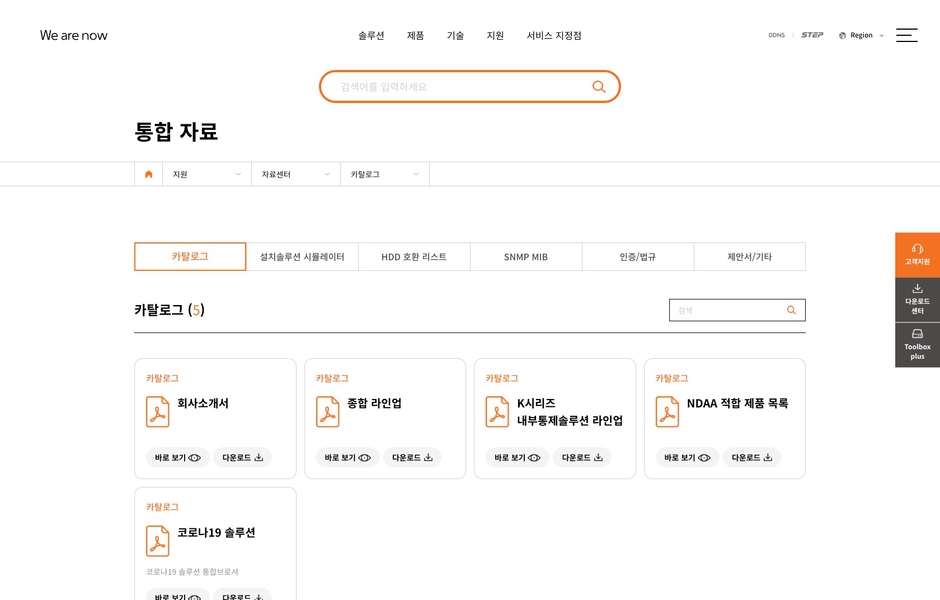Open the 고객지원 headset side button

[917, 254]
